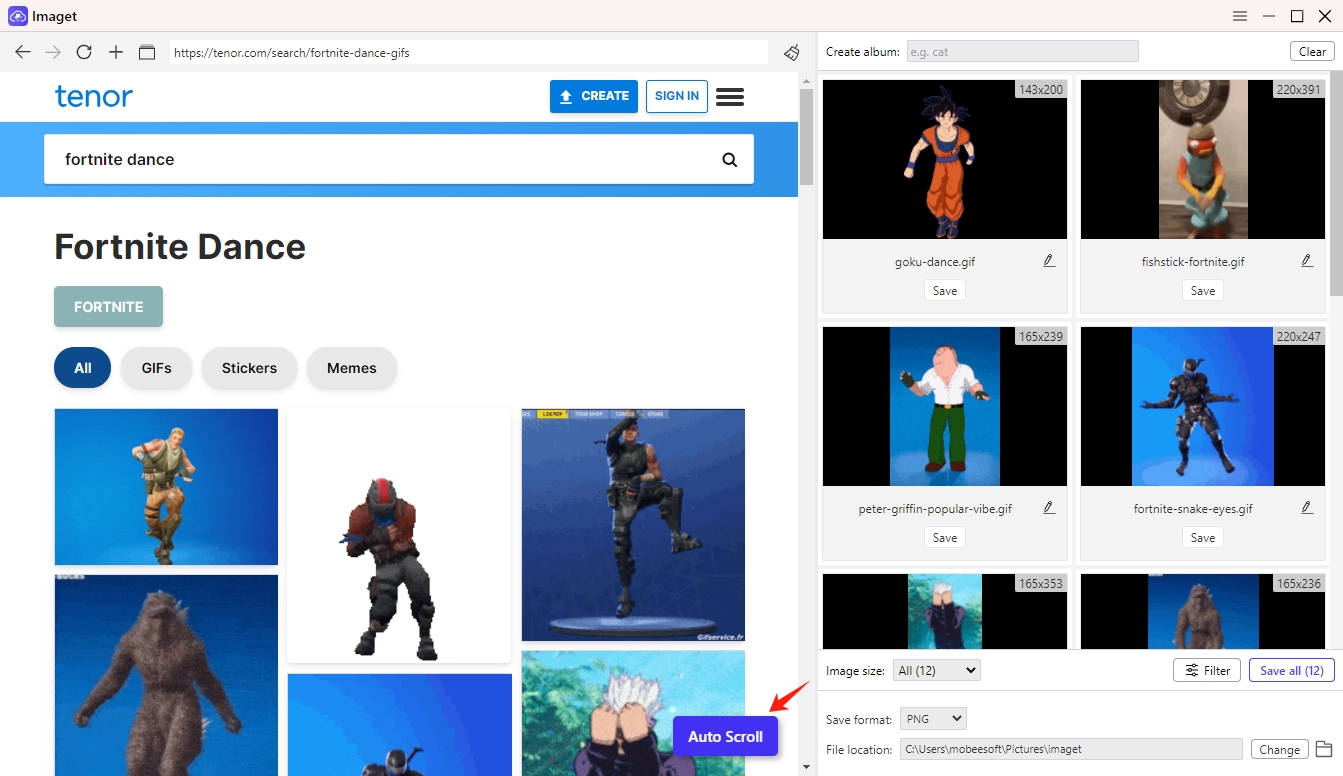Open the Filter options button
This screenshot has height=776, width=1343.
(x=1207, y=670)
